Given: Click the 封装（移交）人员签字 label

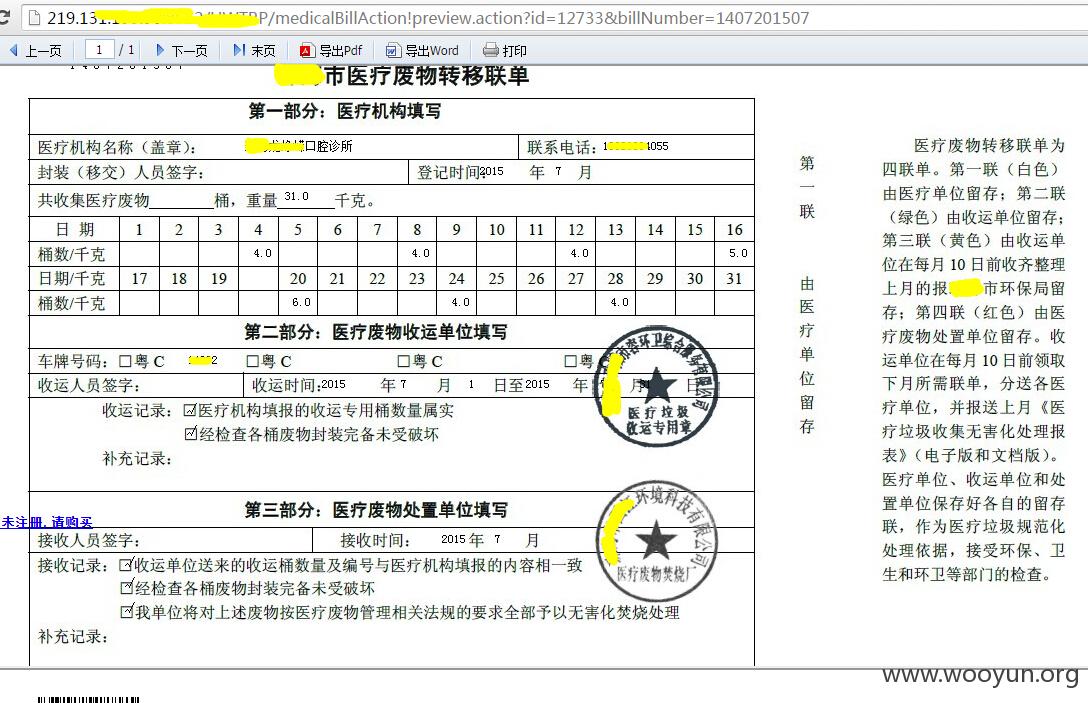Looking at the screenshot, I should click(x=121, y=172).
